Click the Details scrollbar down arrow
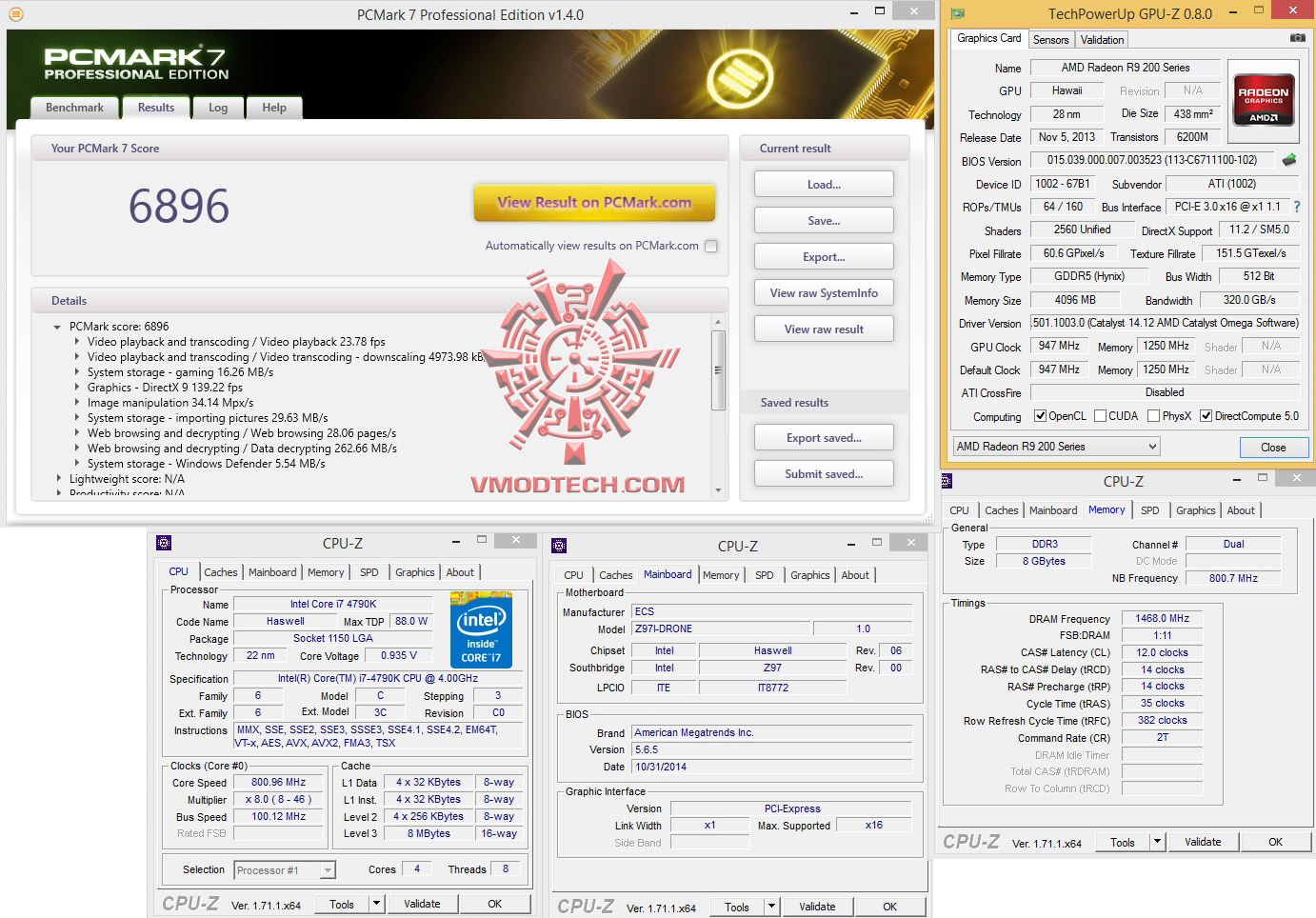 click(x=718, y=490)
